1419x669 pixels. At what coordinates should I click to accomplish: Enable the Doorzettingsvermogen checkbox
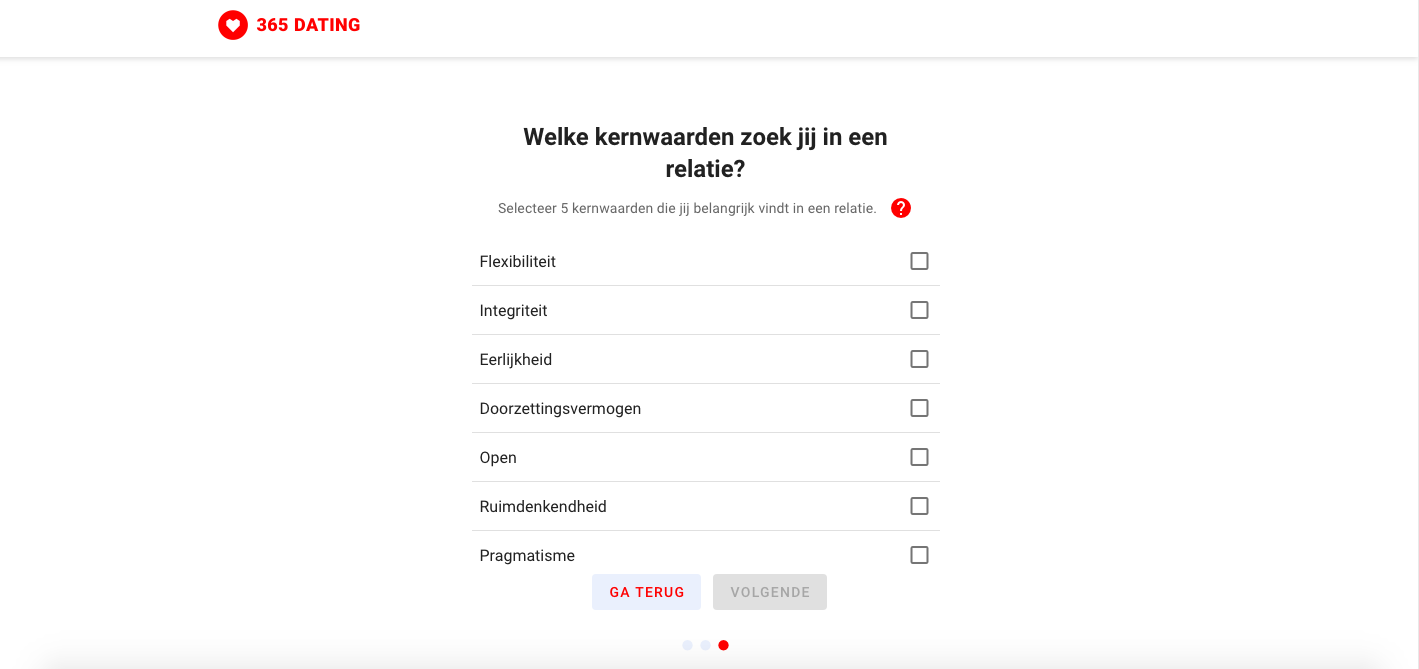(919, 408)
